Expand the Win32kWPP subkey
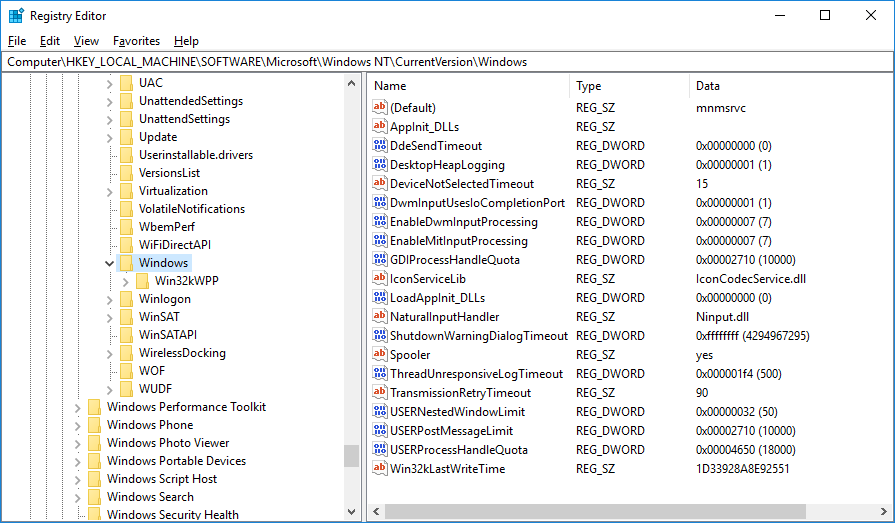The width and height of the screenshot is (895, 523). (x=126, y=281)
